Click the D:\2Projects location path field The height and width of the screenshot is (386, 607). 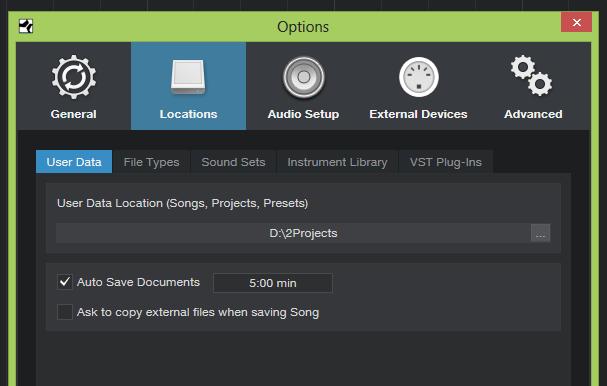click(293, 233)
